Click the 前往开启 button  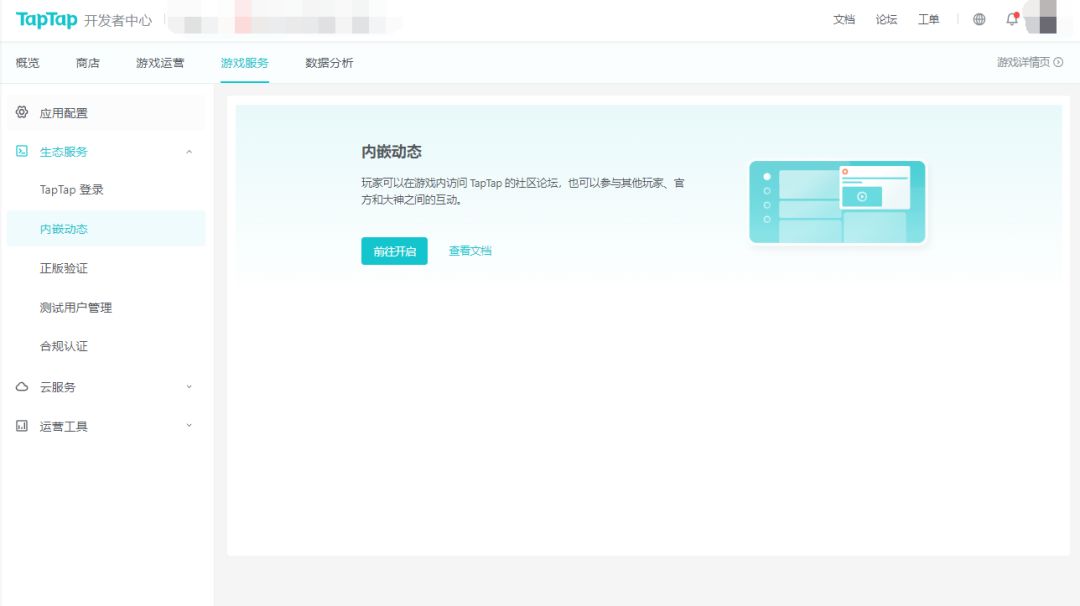click(x=394, y=251)
